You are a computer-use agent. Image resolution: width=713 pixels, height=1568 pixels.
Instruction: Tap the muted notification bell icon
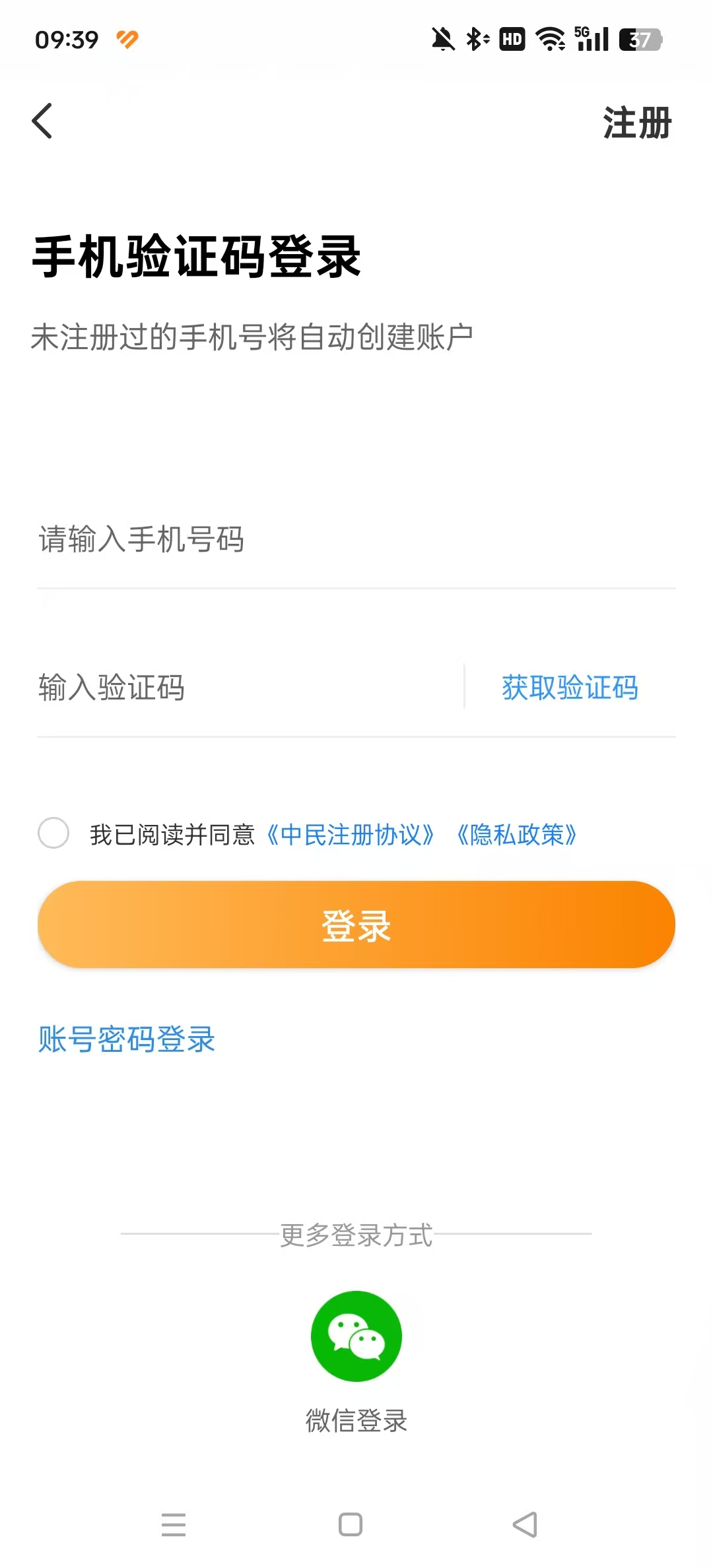(443, 40)
